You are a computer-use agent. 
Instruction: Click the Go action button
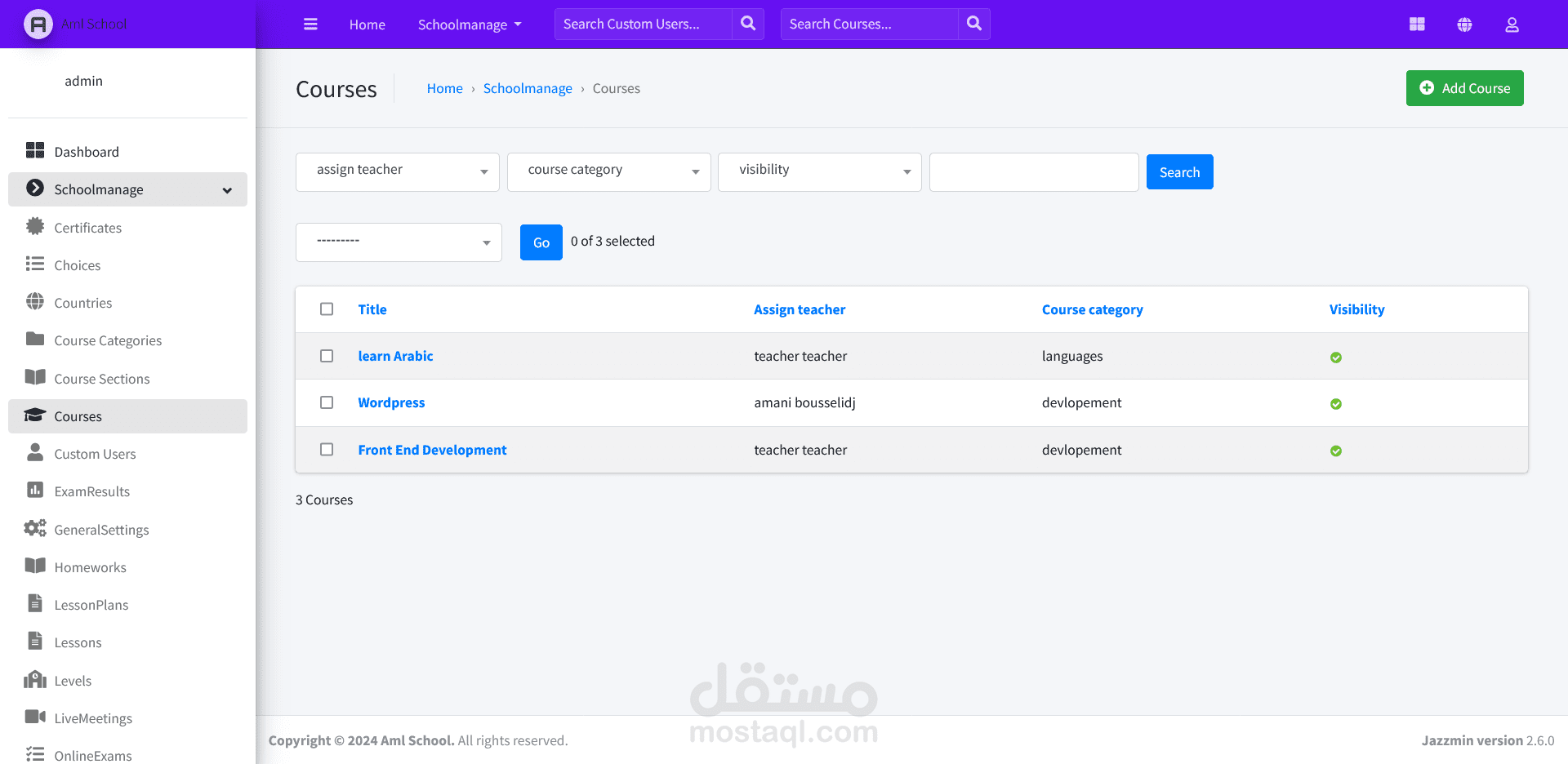coord(541,242)
